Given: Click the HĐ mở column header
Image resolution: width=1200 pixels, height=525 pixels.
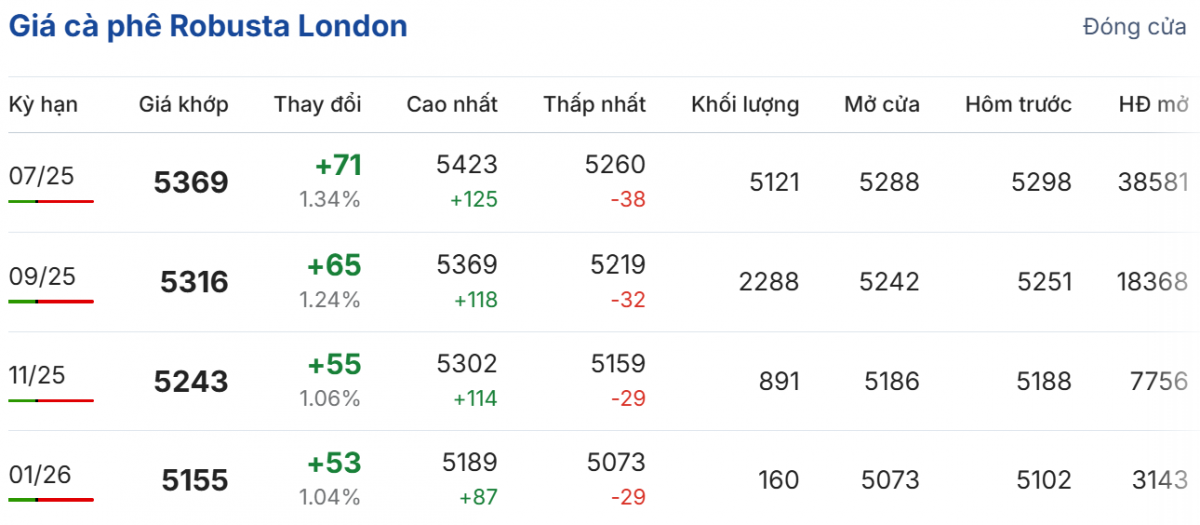Looking at the screenshot, I should tap(1154, 105).
